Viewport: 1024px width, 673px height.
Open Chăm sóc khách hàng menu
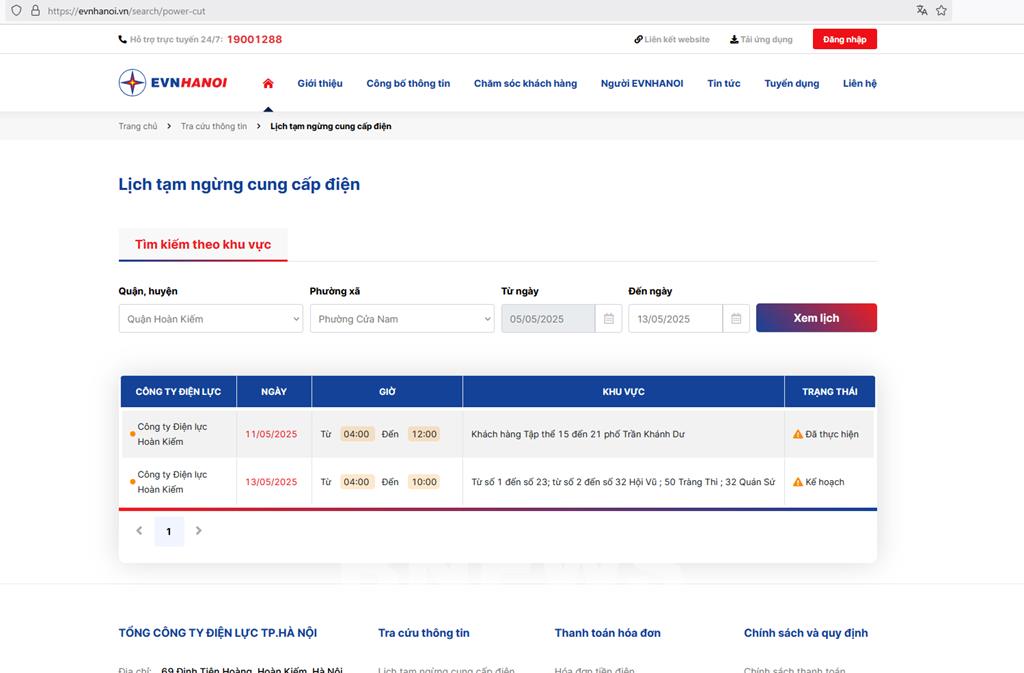pyautogui.click(x=526, y=84)
